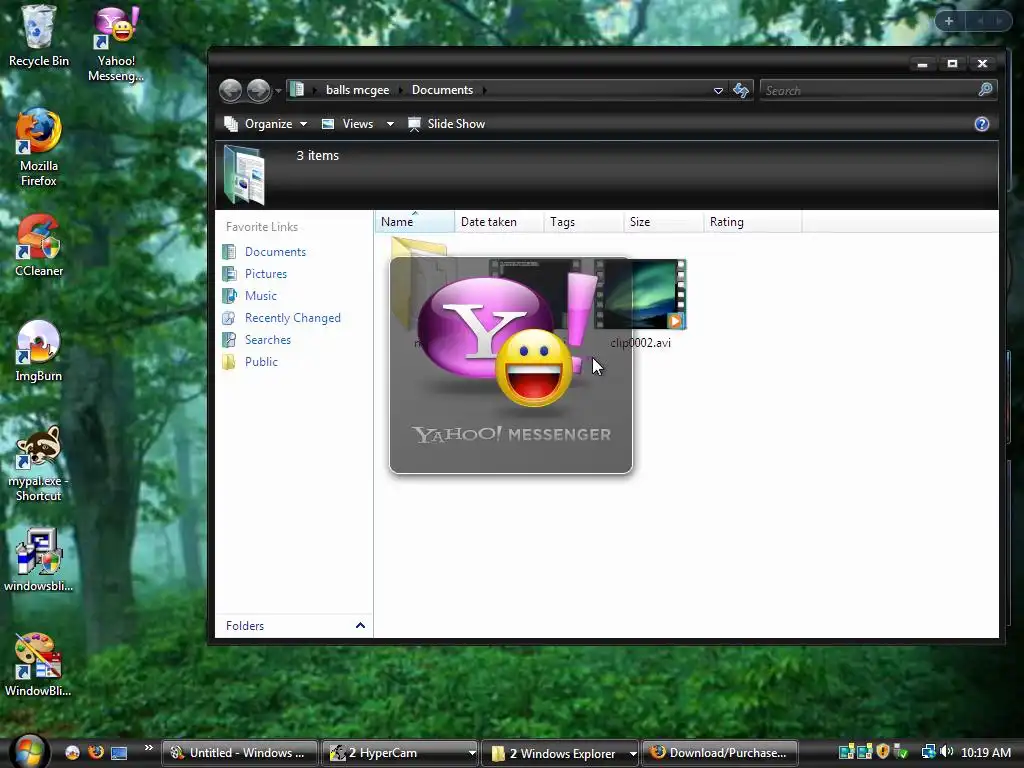Click the network tray icon beside volume
The width and height of the screenshot is (1024, 768).
click(x=928, y=752)
